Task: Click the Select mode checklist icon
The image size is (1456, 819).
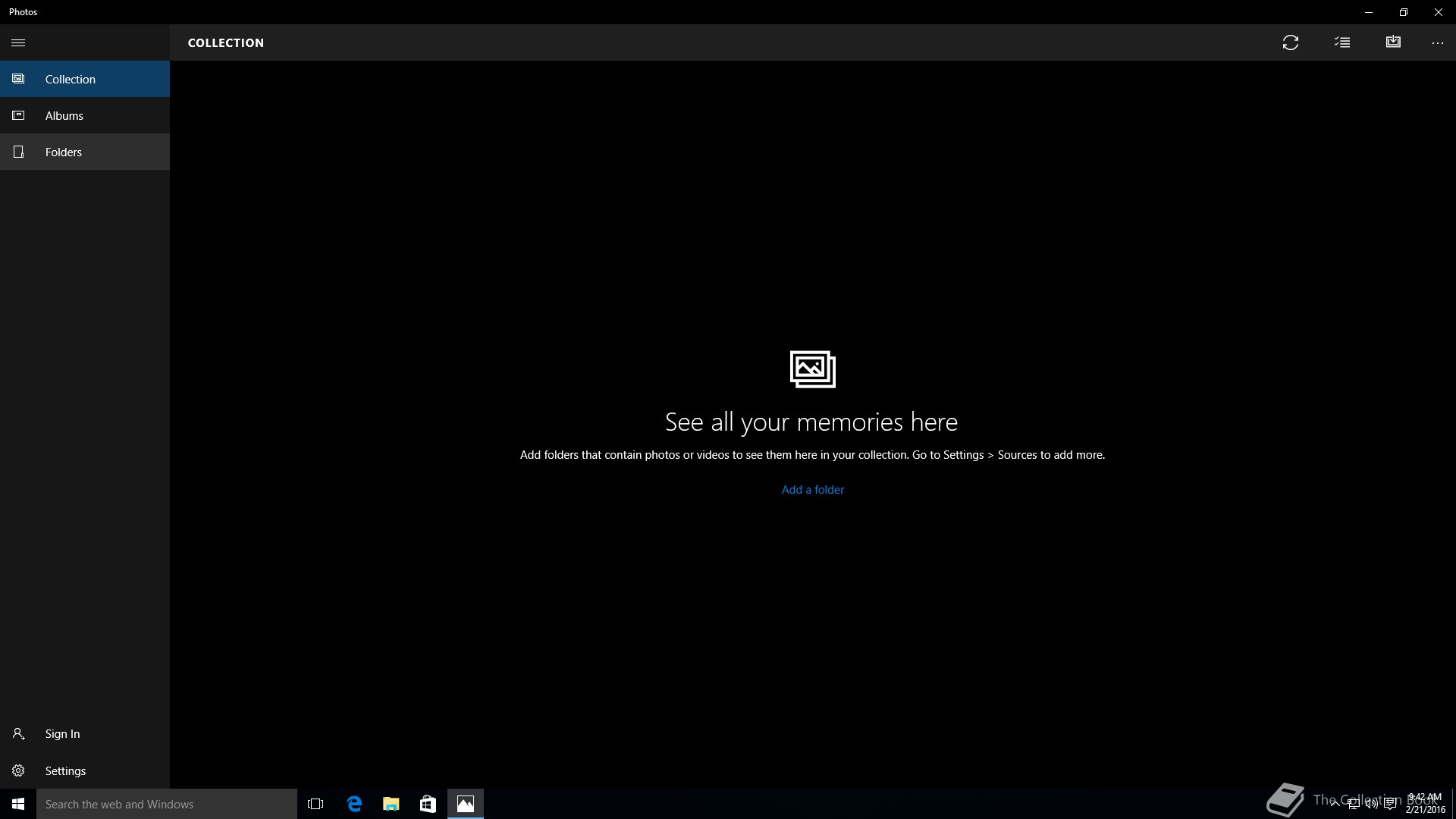Action: pyautogui.click(x=1342, y=42)
